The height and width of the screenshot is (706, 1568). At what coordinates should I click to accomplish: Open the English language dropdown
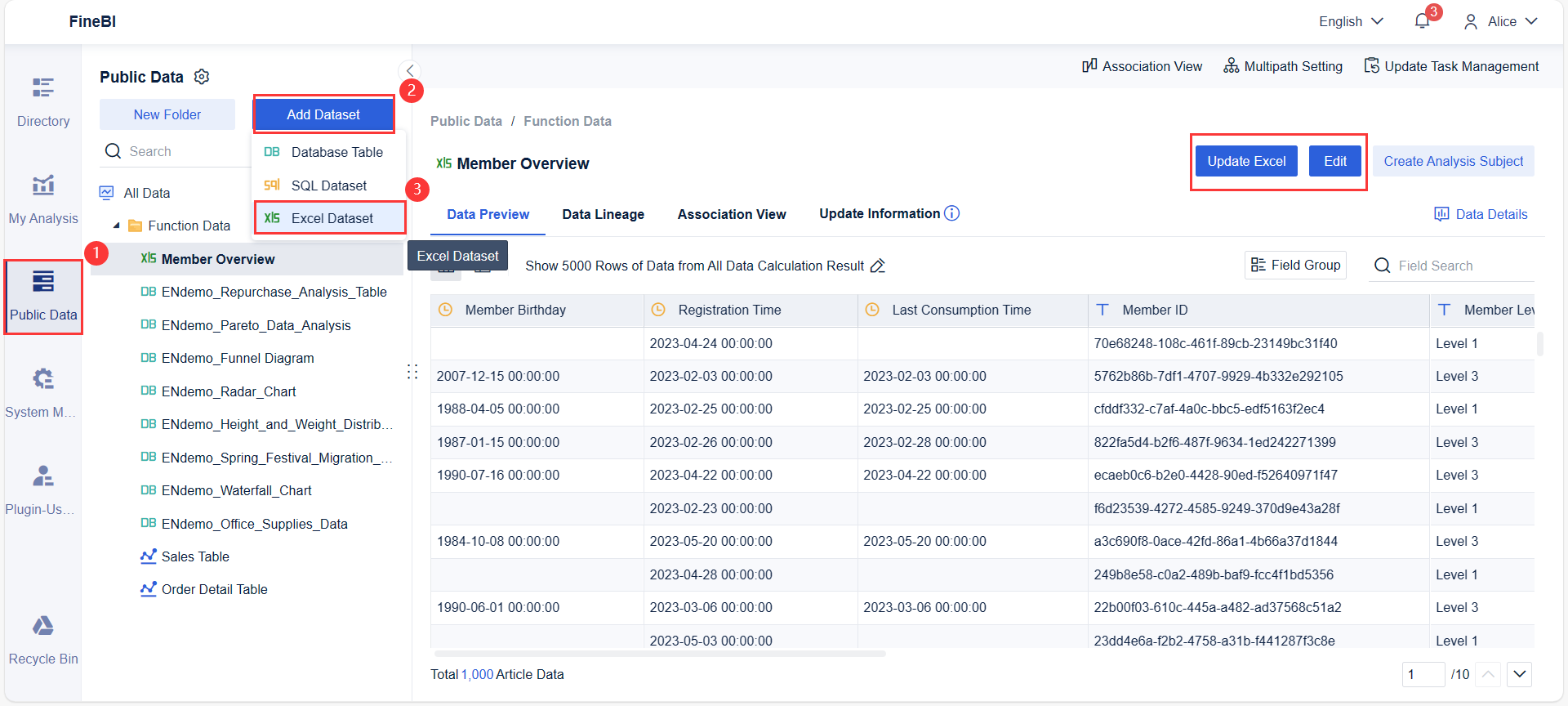pyautogui.click(x=1351, y=21)
